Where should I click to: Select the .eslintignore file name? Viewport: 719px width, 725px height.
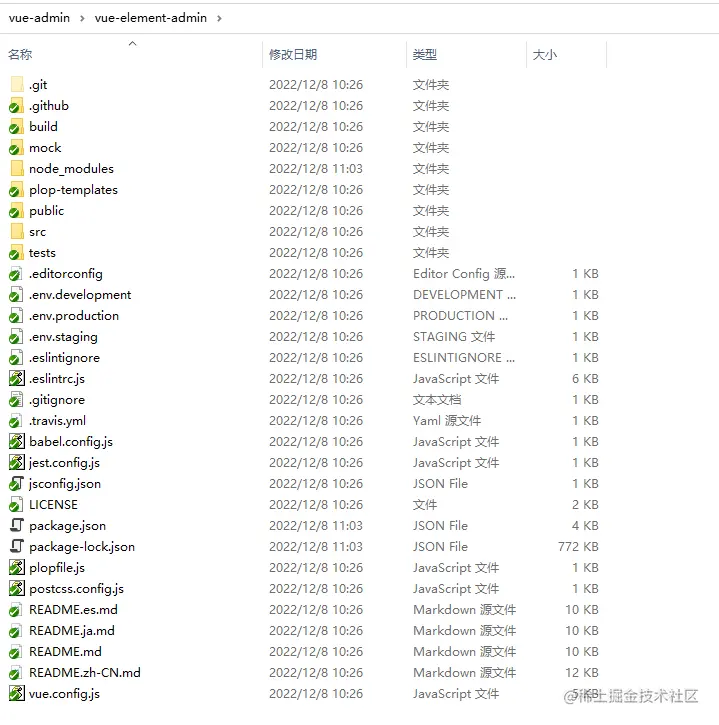pyautogui.click(x=64, y=358)
